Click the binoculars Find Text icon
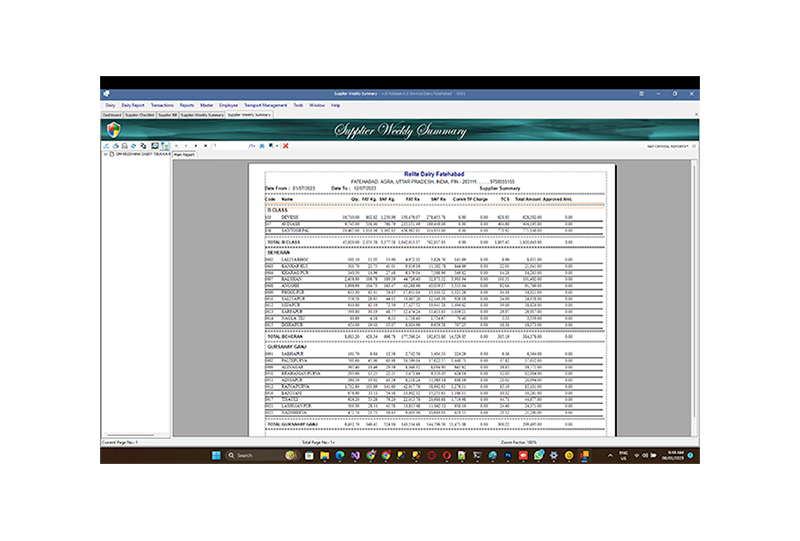The image size is (800, 541). [261, 146]
